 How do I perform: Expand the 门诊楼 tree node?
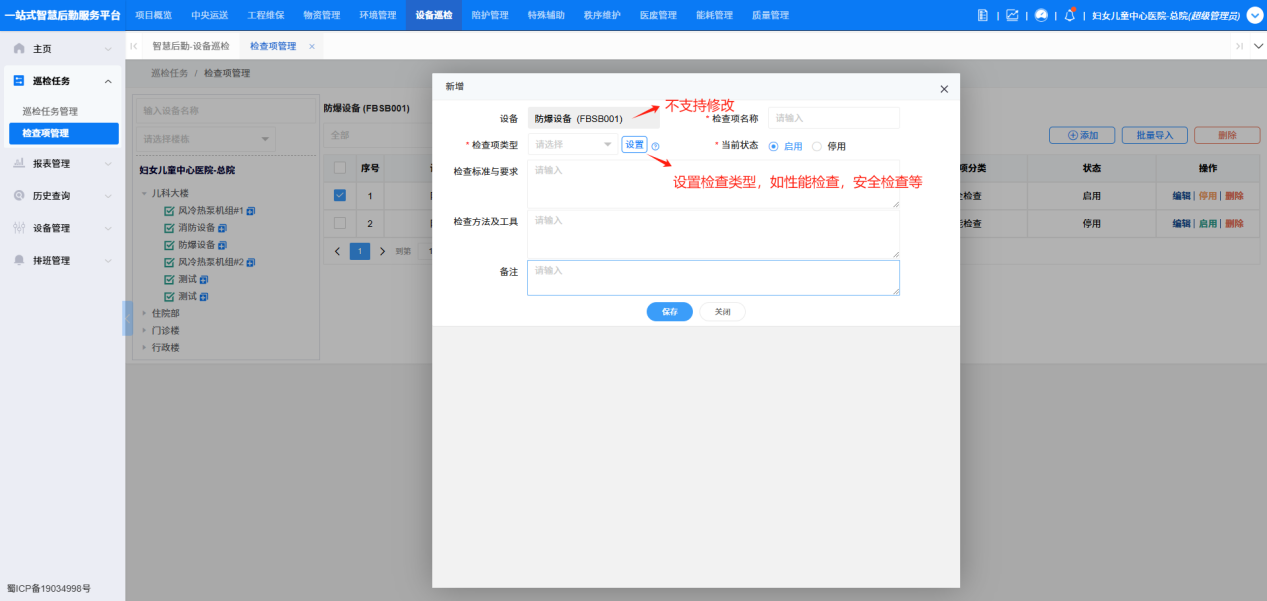pos(144,330)
